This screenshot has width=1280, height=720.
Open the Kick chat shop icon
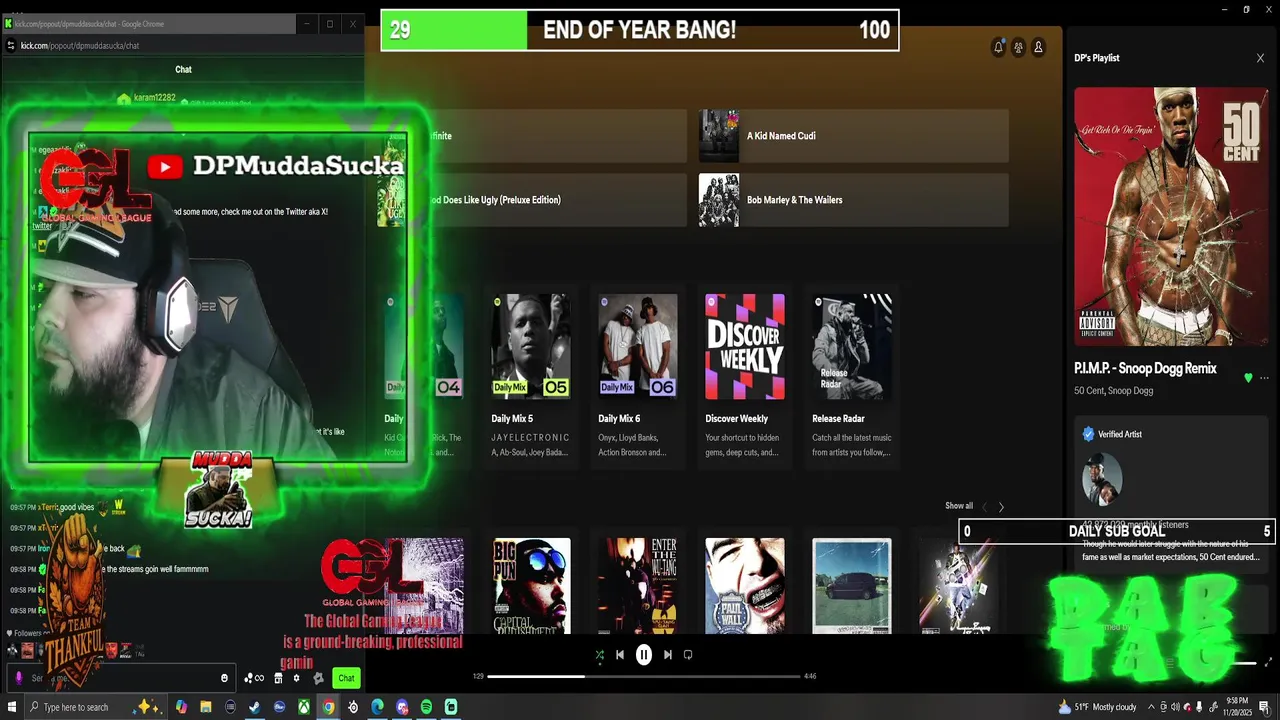[x=278, y=678]
